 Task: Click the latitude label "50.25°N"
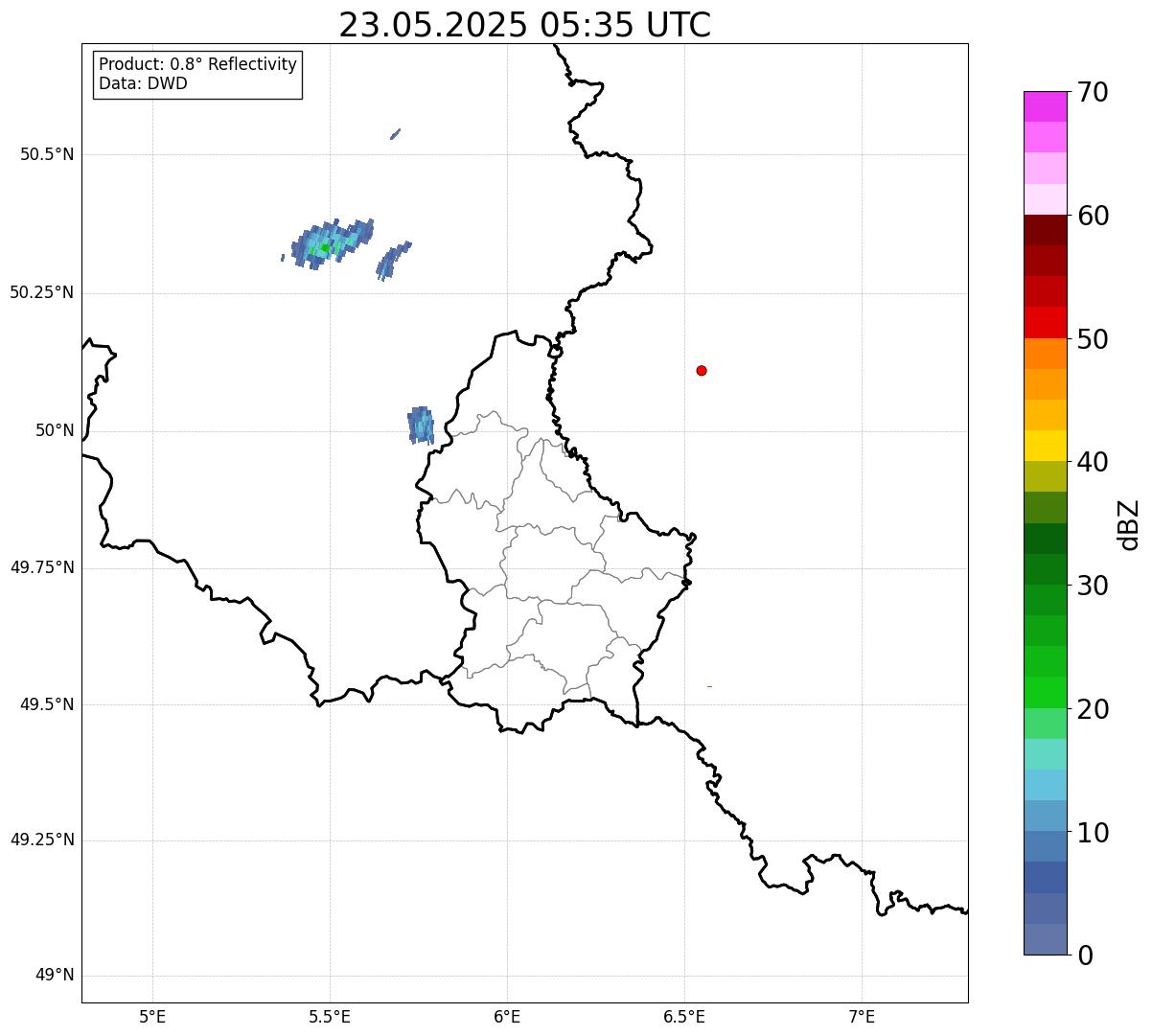pyautogui.click(x=42, y=292)
